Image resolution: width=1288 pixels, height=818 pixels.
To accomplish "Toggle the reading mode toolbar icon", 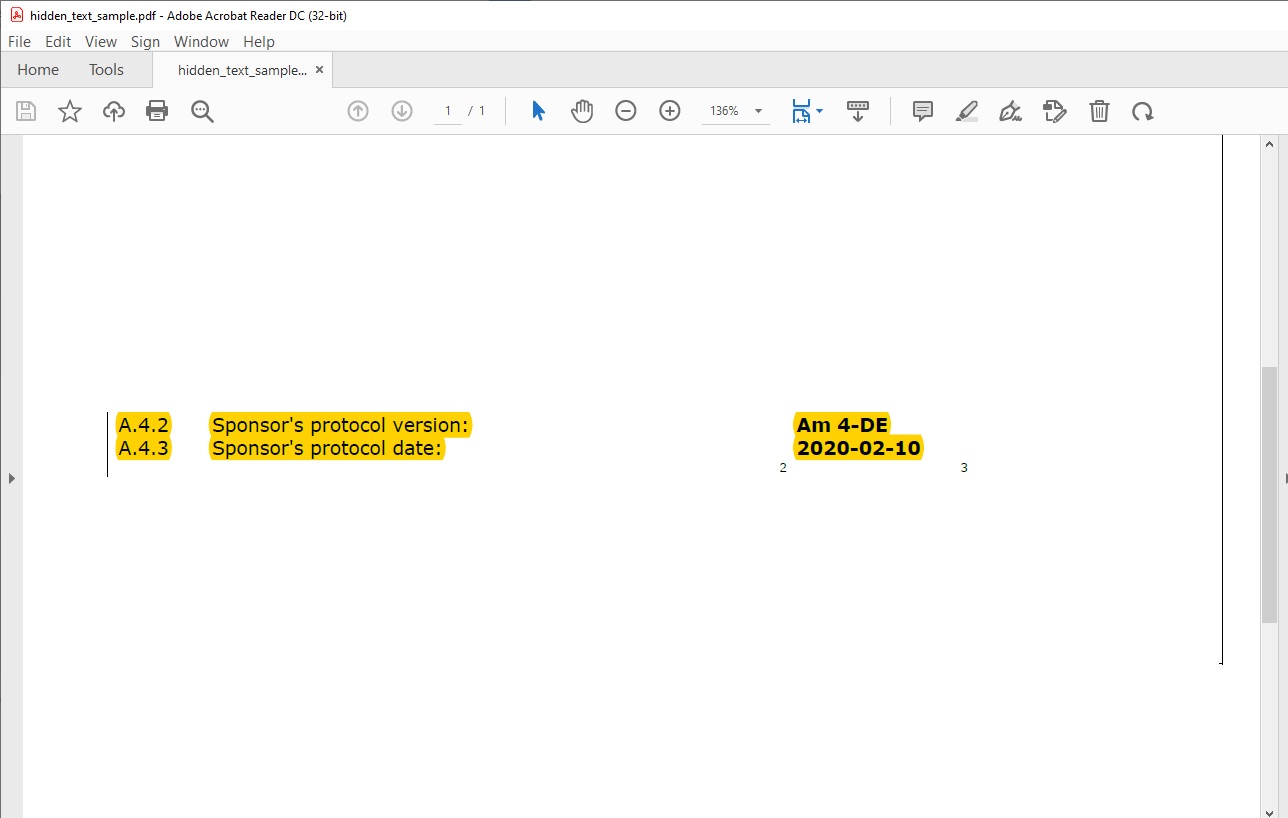I will 858,110.
